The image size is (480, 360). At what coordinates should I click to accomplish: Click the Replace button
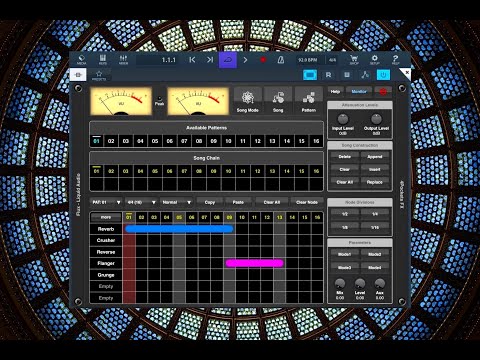[375, 182]
